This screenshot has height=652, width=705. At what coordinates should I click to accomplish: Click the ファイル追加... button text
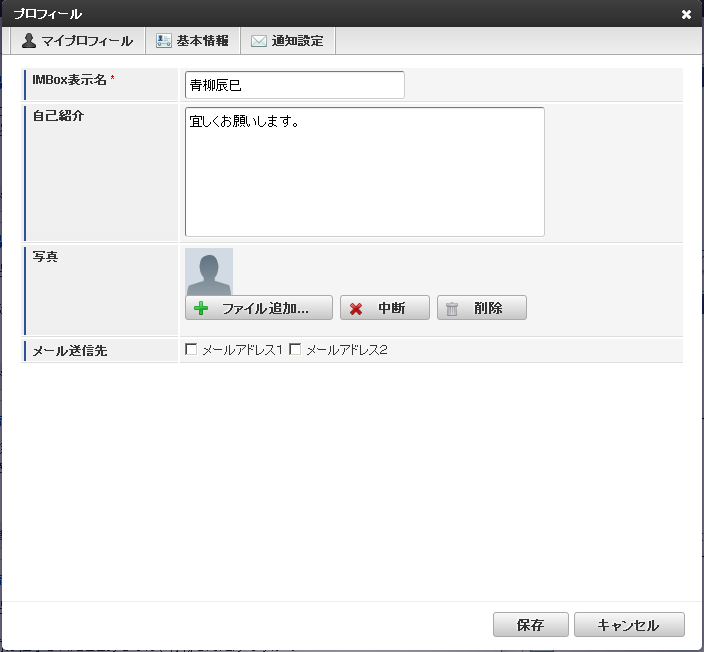(265, 308)
